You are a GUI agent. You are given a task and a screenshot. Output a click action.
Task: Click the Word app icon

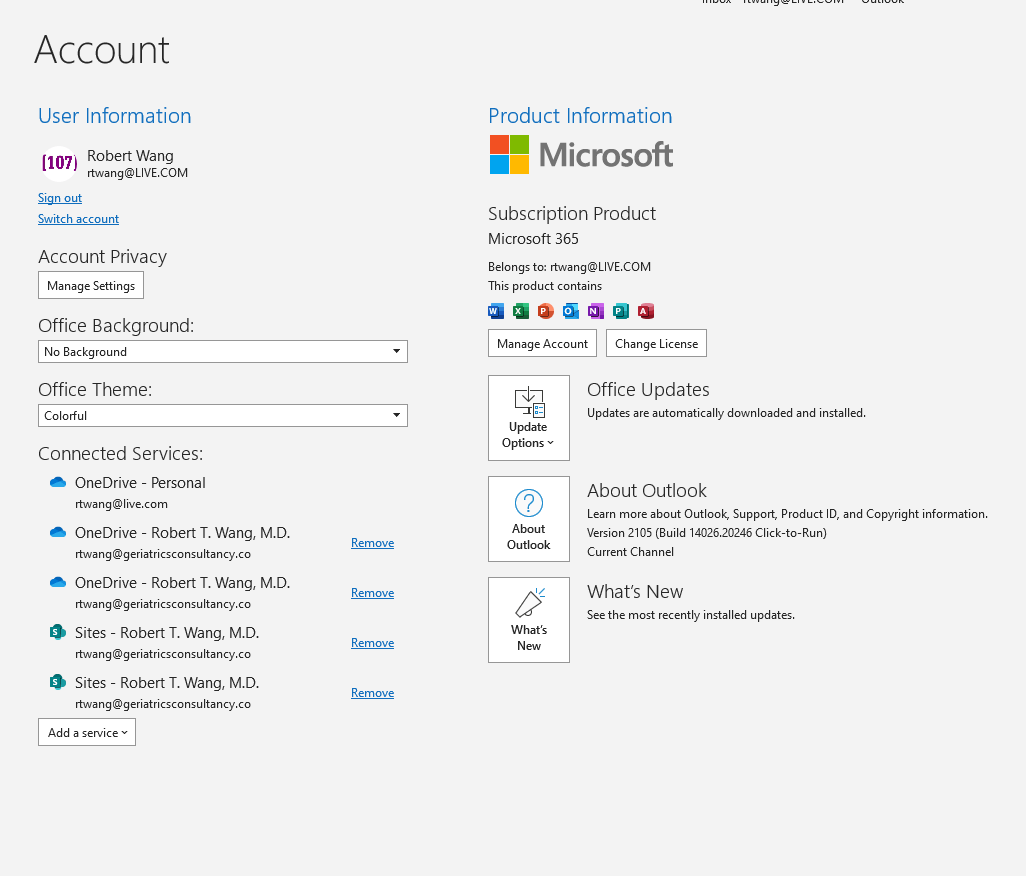[x=496, y=311]
